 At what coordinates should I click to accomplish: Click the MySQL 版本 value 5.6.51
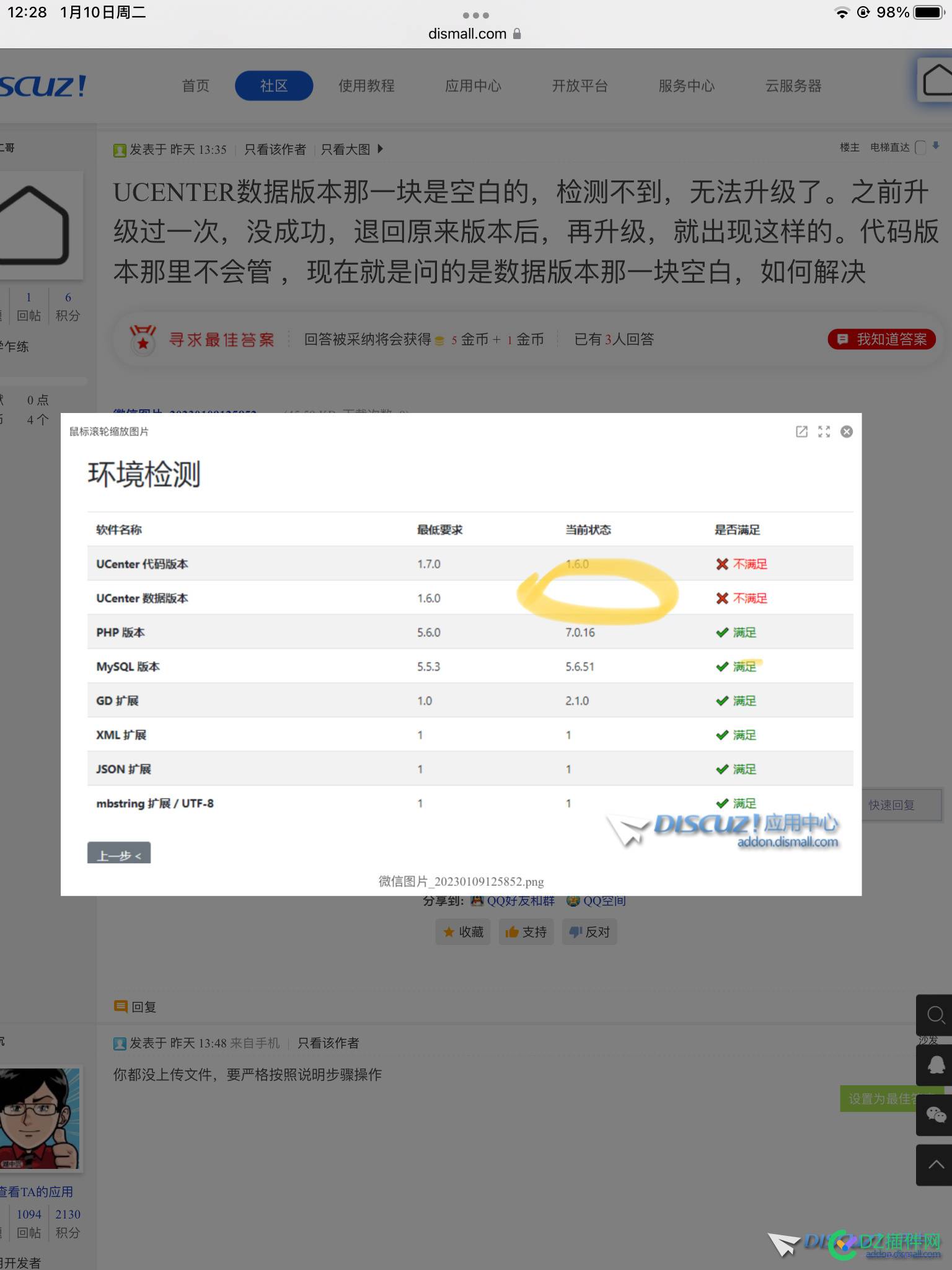click(x=580, y=667)
